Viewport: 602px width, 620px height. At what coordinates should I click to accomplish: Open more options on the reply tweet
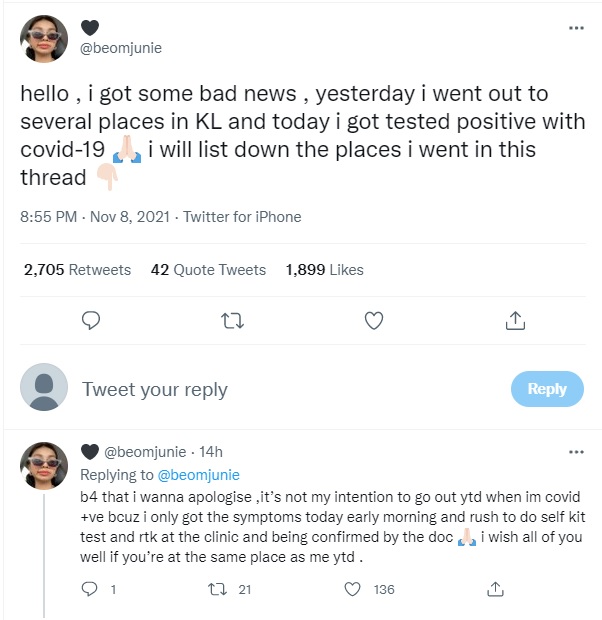576,451
